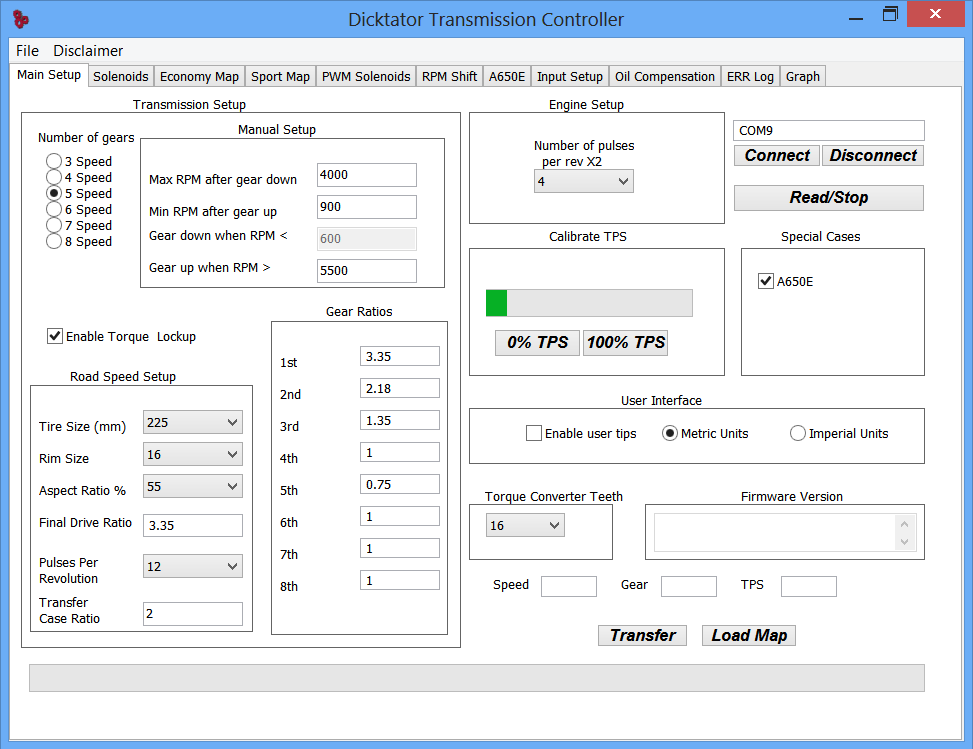Image resolution: width=973 pixels, height=749 pixels.
Task: Select the Main Setup tab
Action: pos(49,75)
